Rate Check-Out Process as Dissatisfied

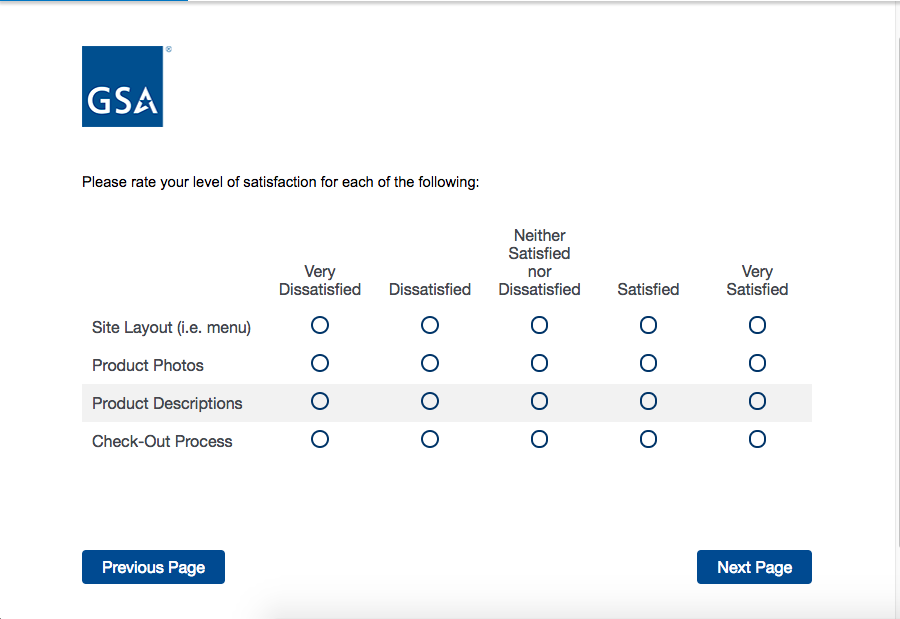[430, 439]
